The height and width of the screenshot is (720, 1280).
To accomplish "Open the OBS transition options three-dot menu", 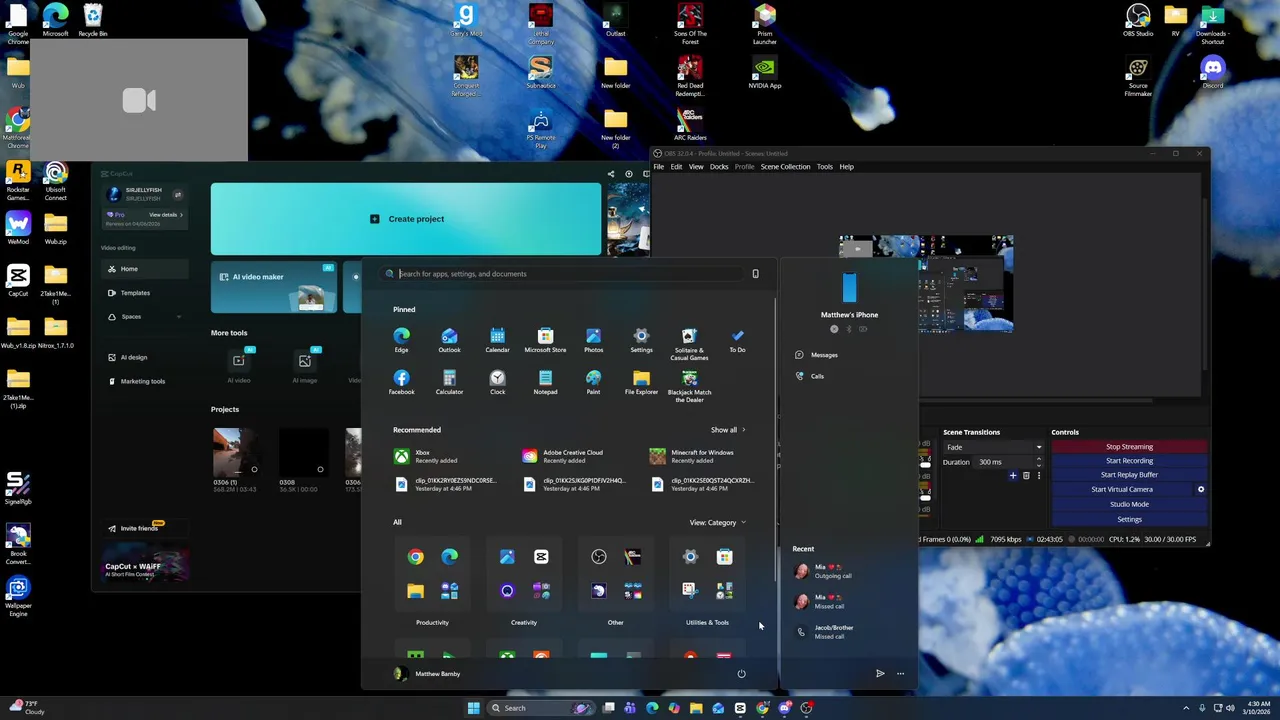I will (1038, 476).
